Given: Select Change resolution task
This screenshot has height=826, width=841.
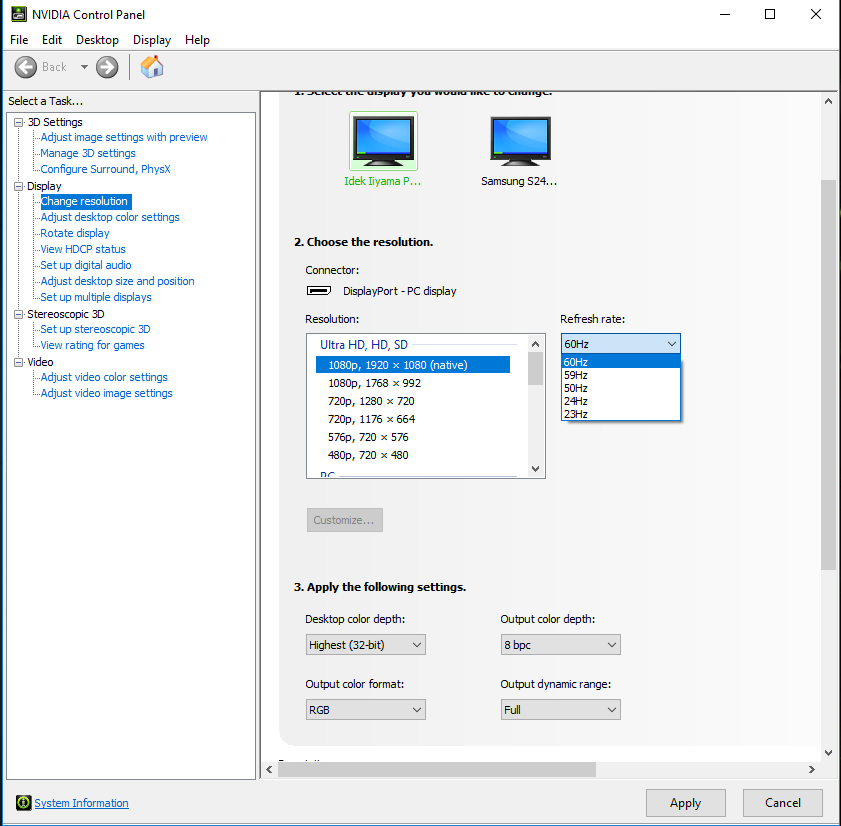Looking at the screenshot, I should [85, 201].
